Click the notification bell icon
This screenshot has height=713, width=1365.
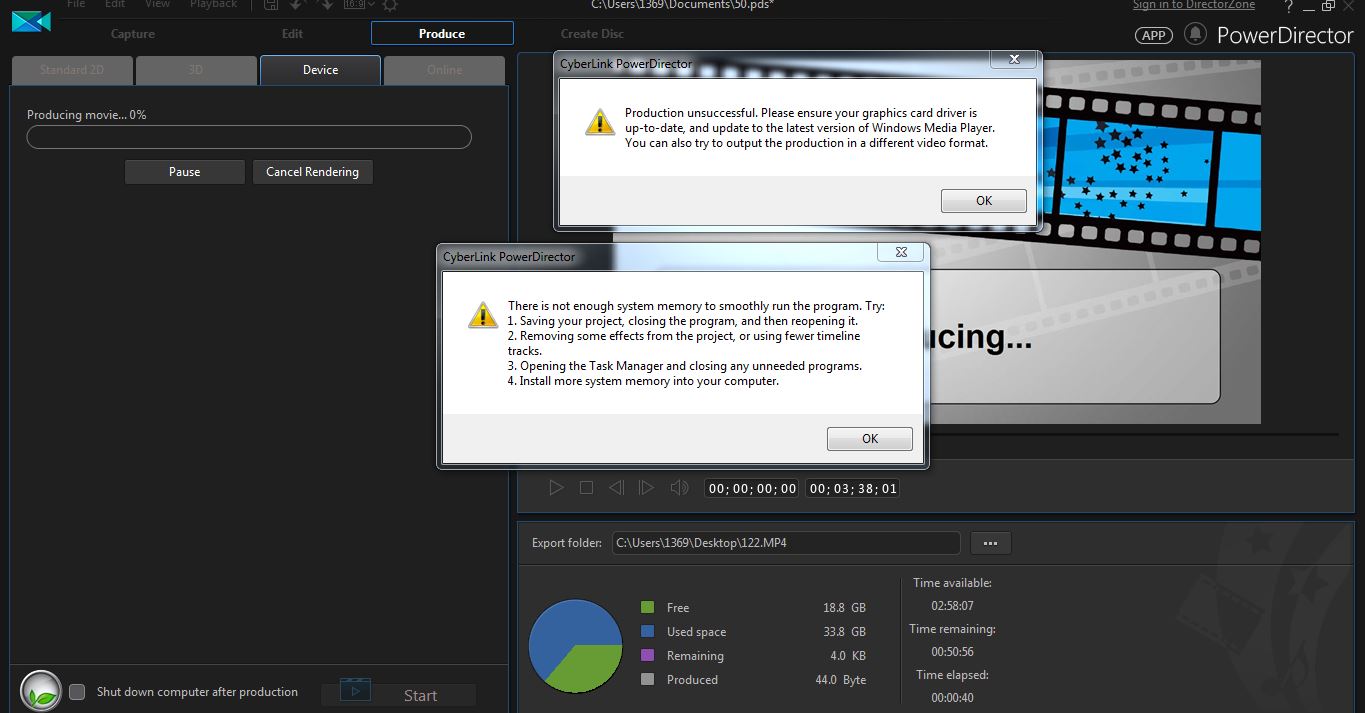[x=1195, y=35]
